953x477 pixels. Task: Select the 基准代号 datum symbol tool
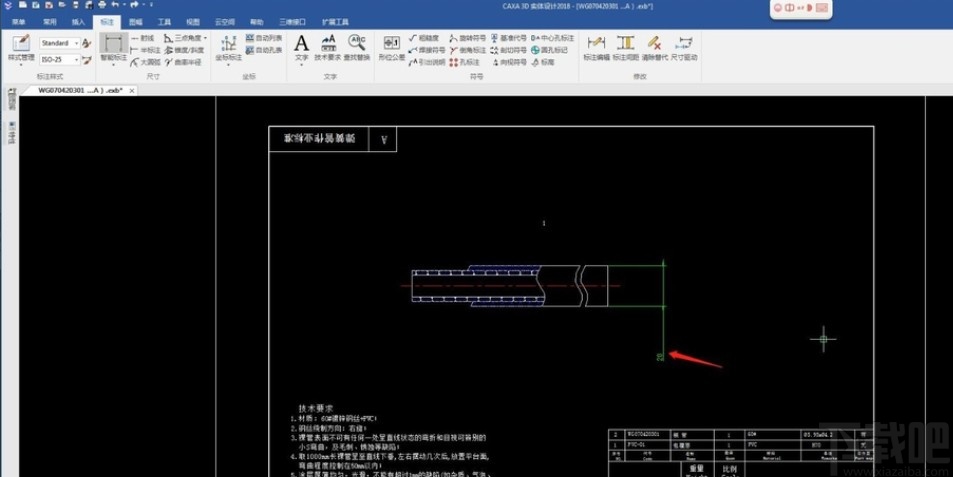pos(509,38)
